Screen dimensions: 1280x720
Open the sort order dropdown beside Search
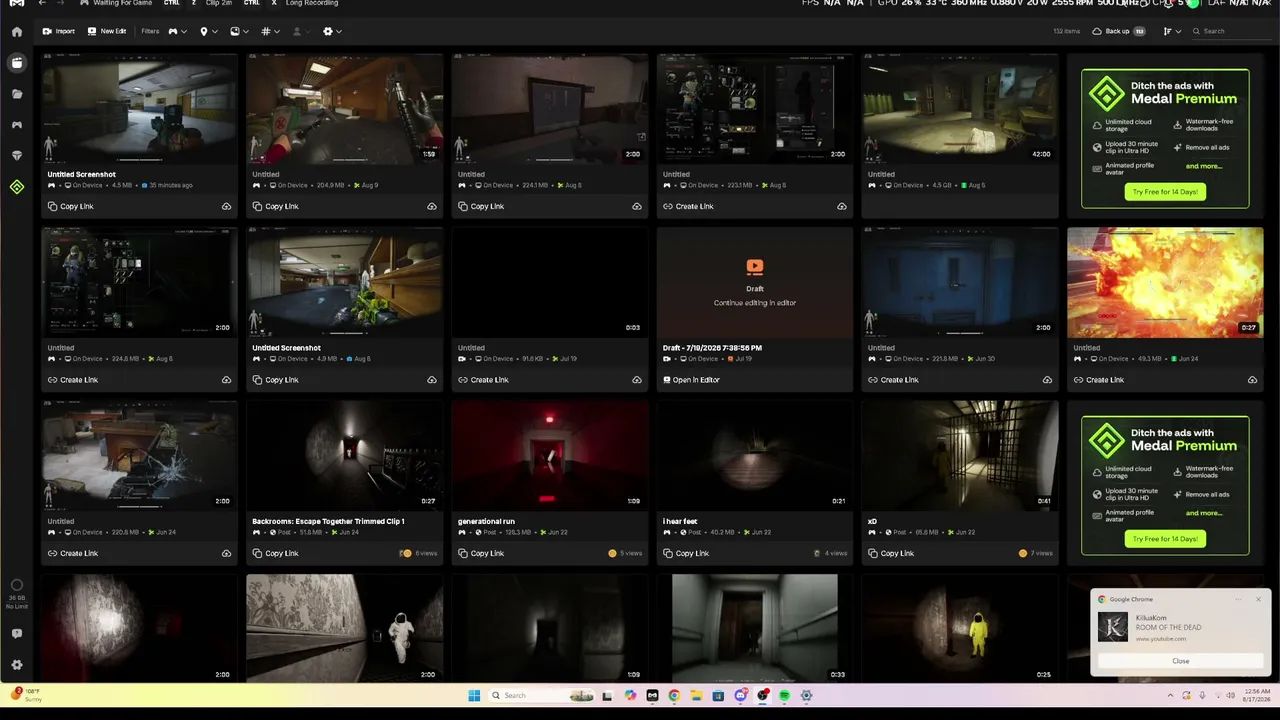tap(1172, 31)
